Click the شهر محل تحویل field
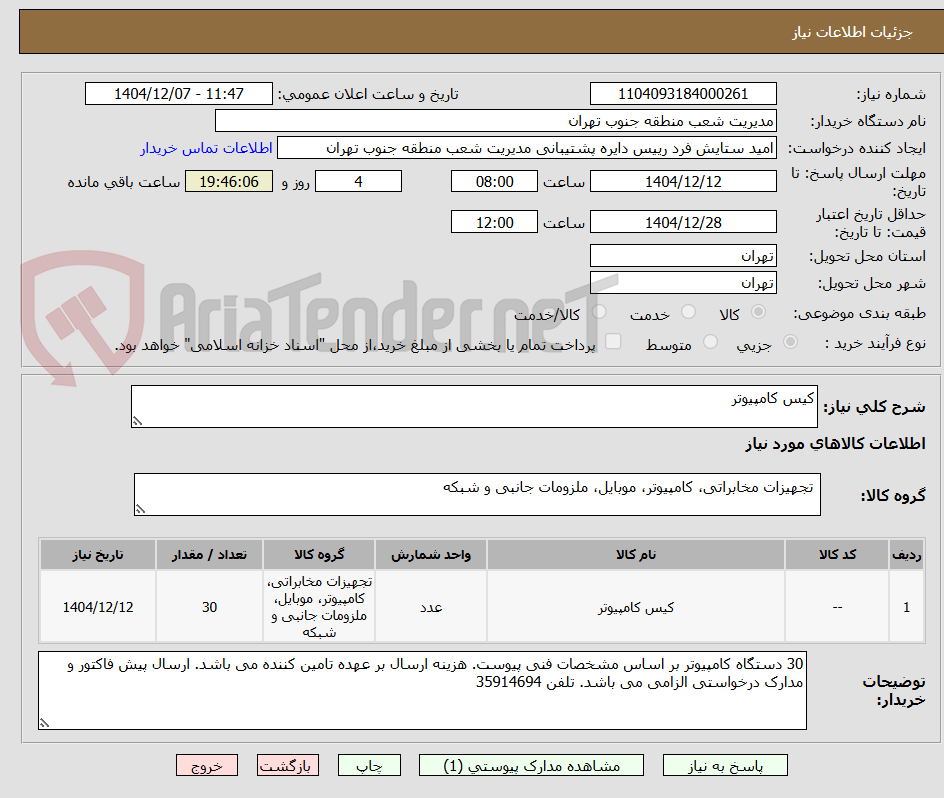This screenshot has height=798, width=944. click(683, 282)
